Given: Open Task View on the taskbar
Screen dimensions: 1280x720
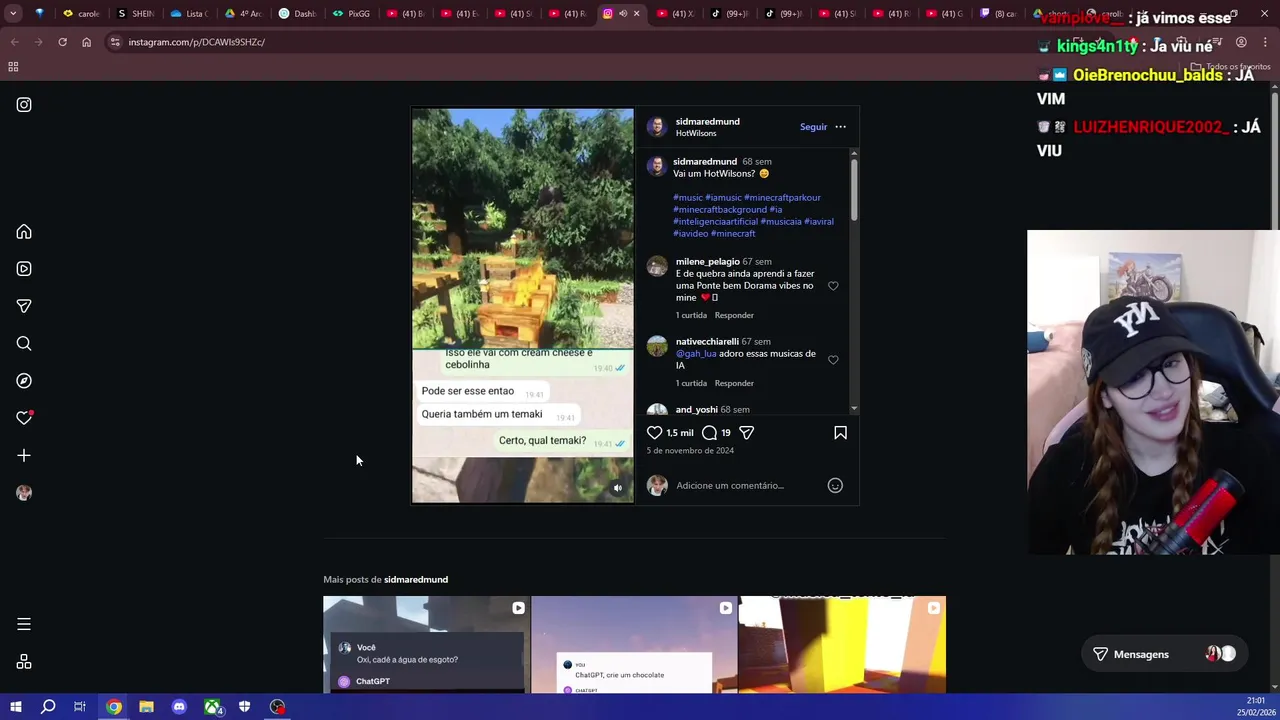Looking at the screenshot, I should click(x=80, y=707).
